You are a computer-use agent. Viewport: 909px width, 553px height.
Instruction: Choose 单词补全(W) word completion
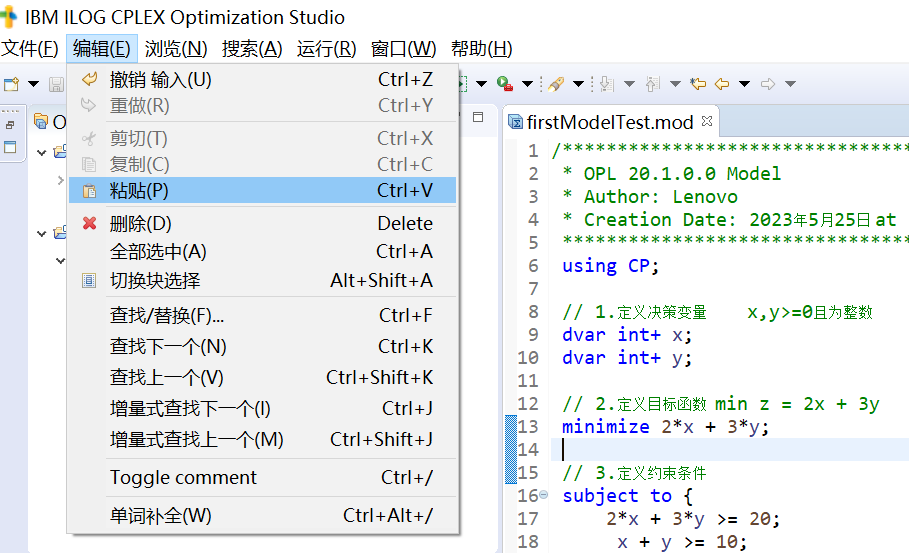pyautogui.click(x=263, y=515)
